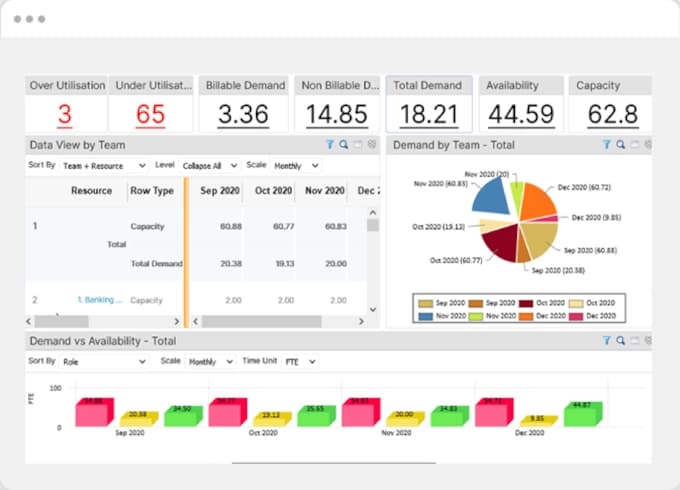Open Availability value 44.59

click(x=521, y=114)
